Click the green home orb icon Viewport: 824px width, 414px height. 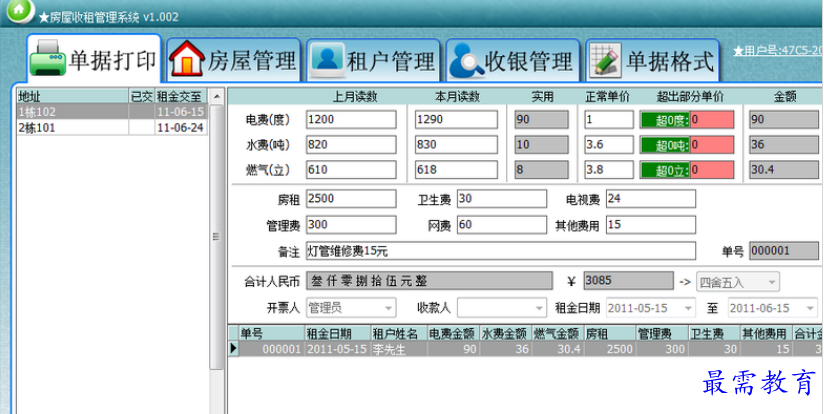(x=19, y=11)
